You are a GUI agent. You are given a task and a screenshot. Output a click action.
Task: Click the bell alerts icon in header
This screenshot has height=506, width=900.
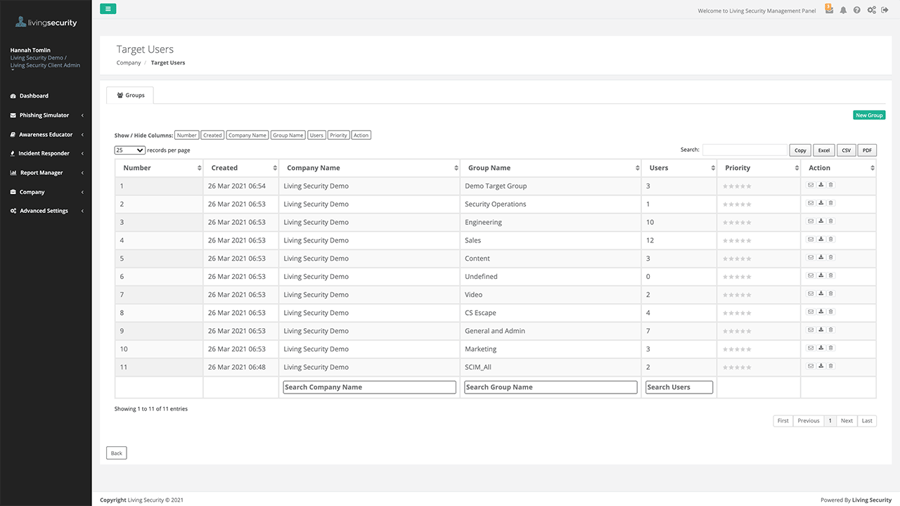(x=843, y=10)
